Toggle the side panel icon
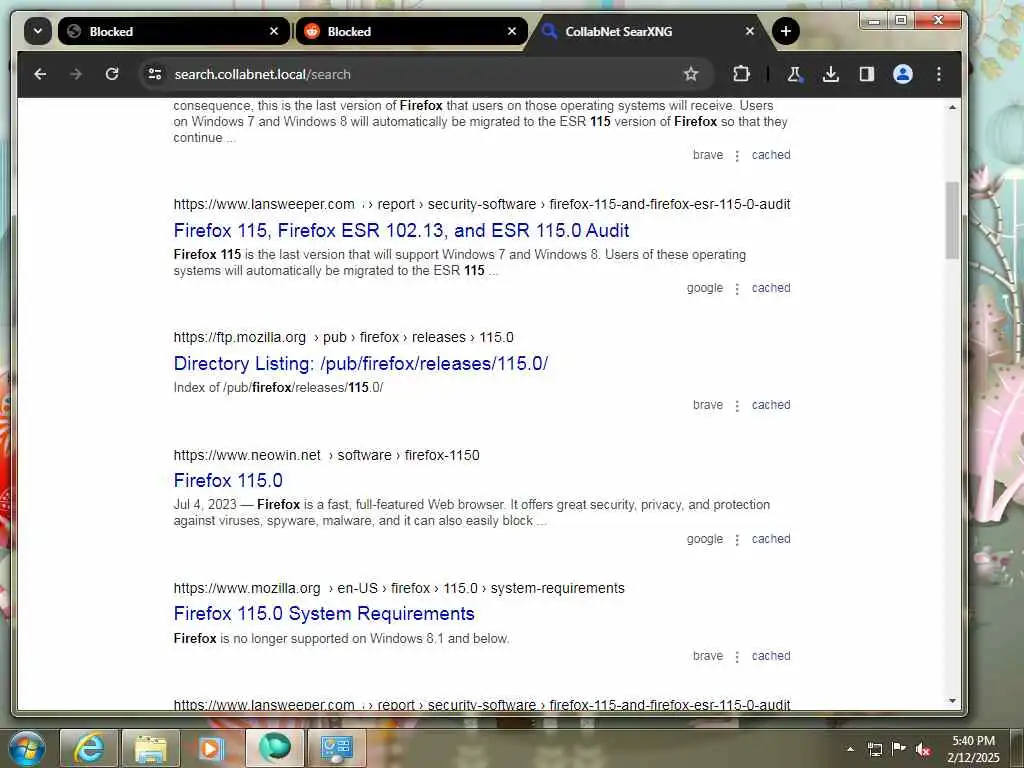The width and height of the screenshot is (1024, 768). coord(867,74)
